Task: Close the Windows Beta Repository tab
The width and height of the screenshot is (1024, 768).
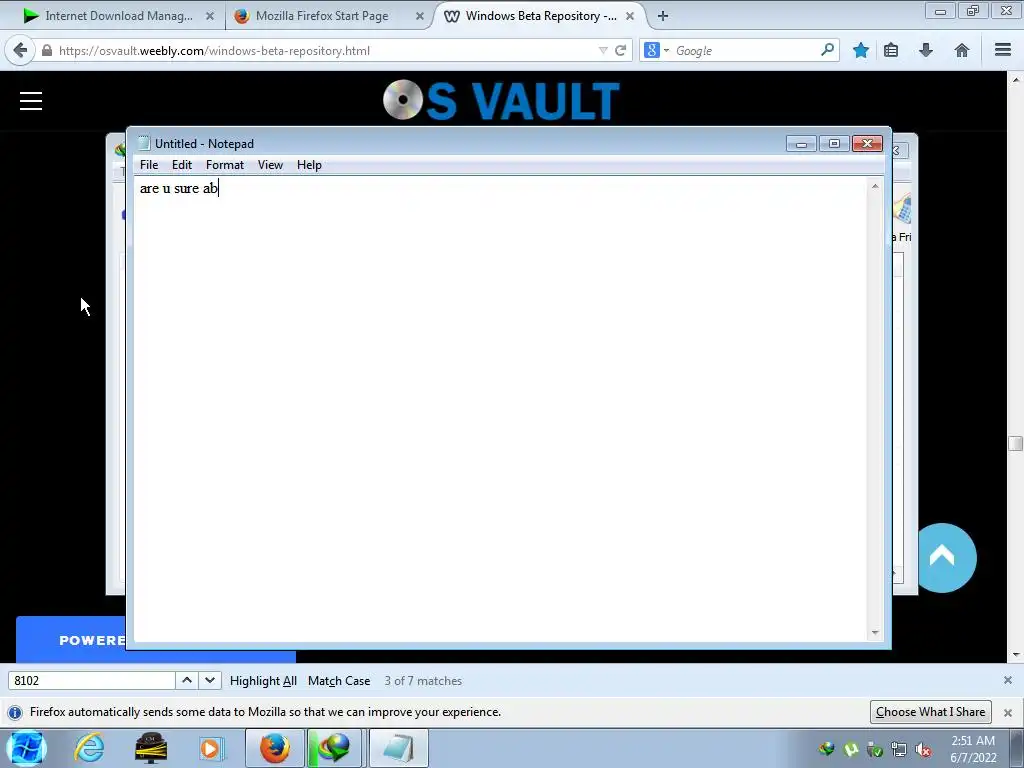Action: tap(630, 16)
